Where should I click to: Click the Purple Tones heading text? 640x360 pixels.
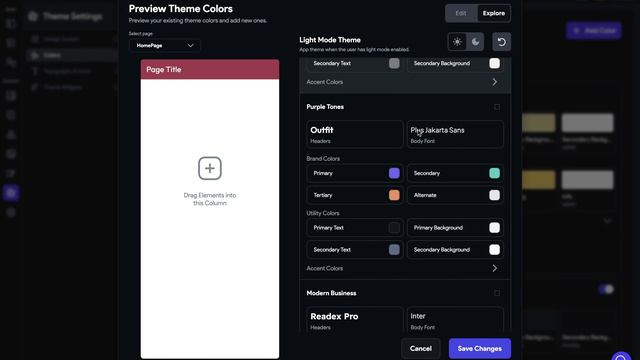[325, 107]
